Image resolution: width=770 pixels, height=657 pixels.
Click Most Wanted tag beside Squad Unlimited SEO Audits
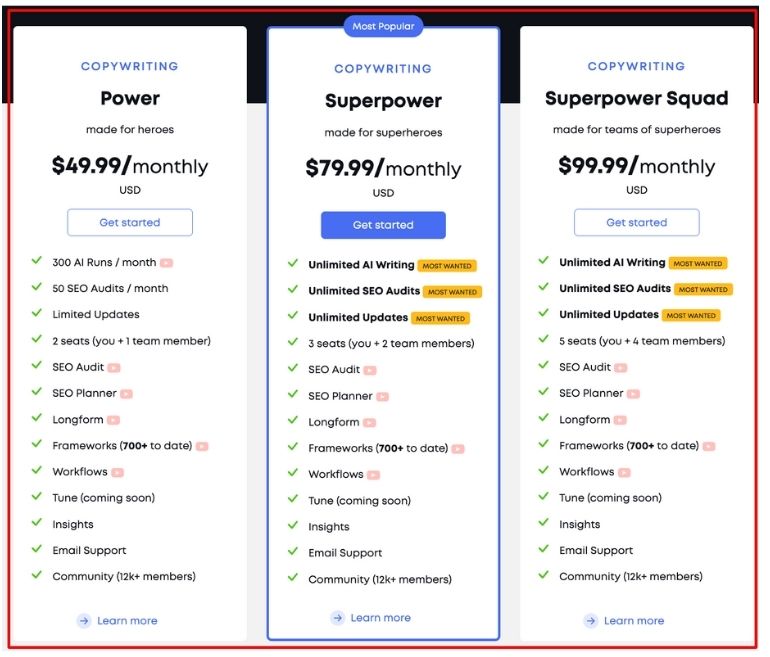(703, 289)
